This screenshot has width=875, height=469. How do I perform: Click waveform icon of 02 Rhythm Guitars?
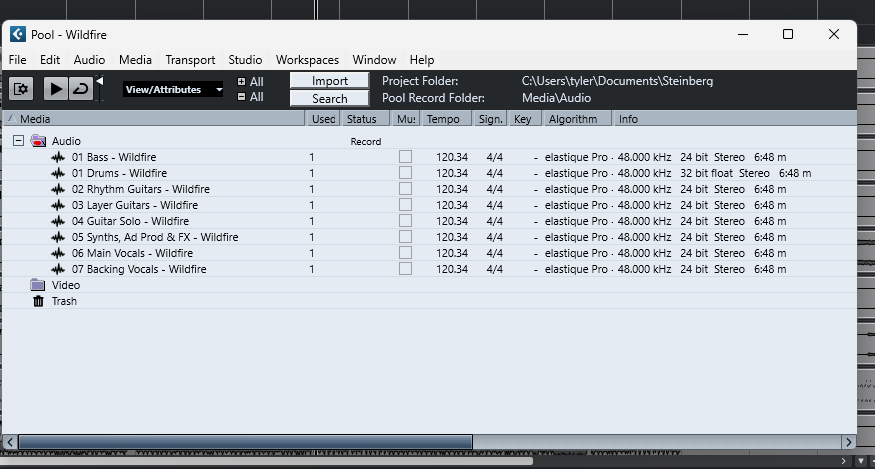pyautogui.click(x=58, y=189)
